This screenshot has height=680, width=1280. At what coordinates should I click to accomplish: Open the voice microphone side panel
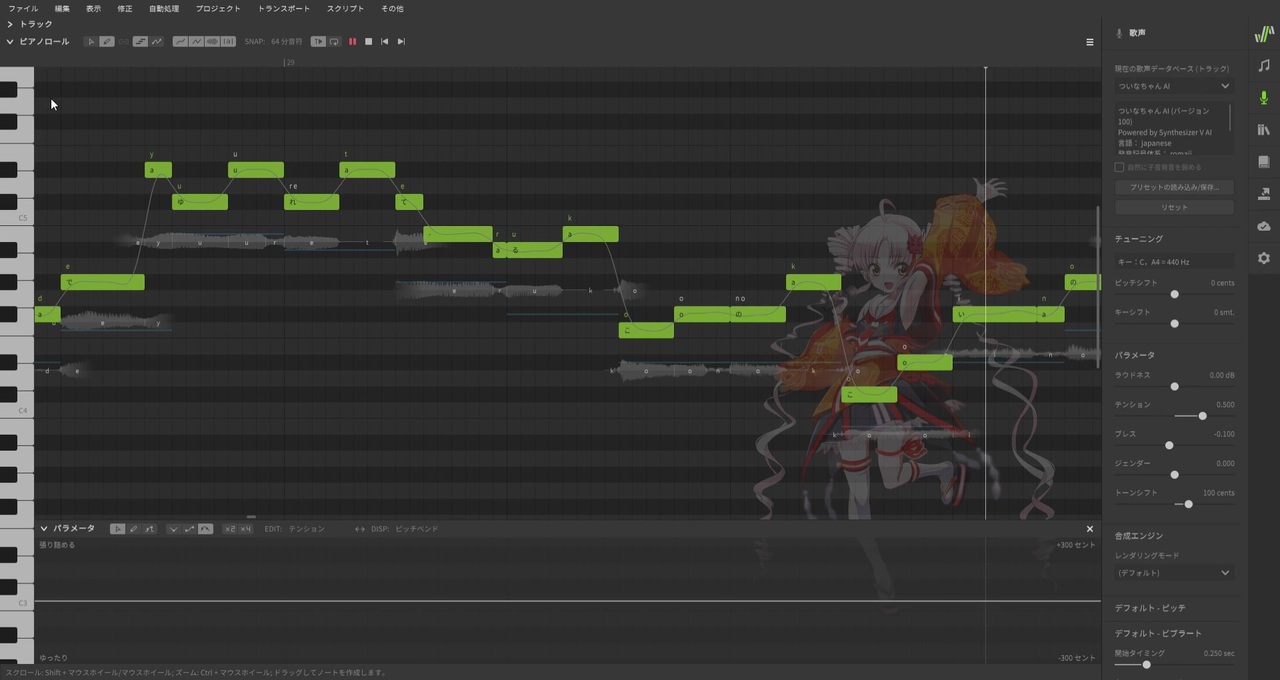pos(1264,98)
